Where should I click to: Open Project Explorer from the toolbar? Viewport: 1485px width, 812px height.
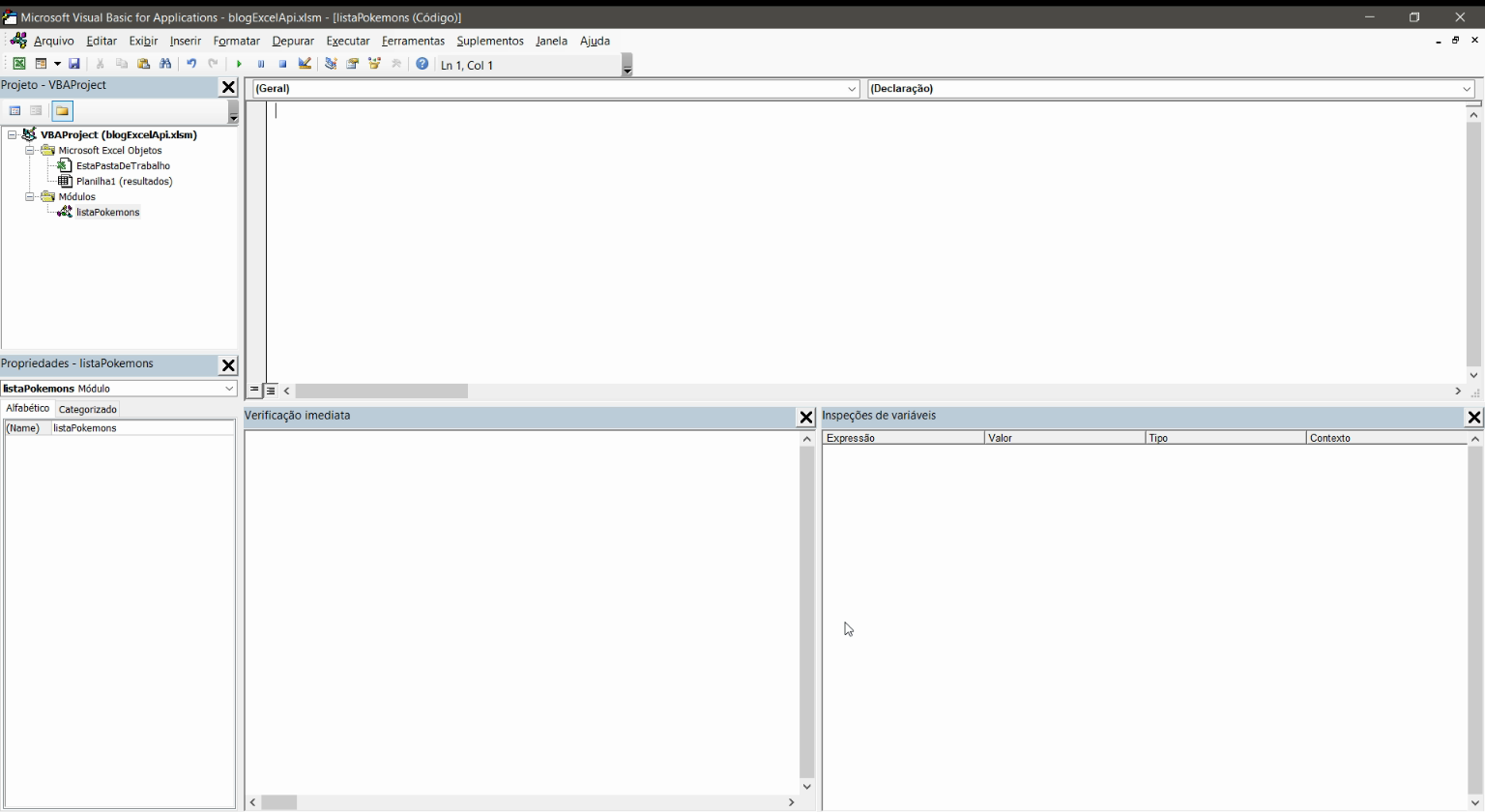point(331,64)
